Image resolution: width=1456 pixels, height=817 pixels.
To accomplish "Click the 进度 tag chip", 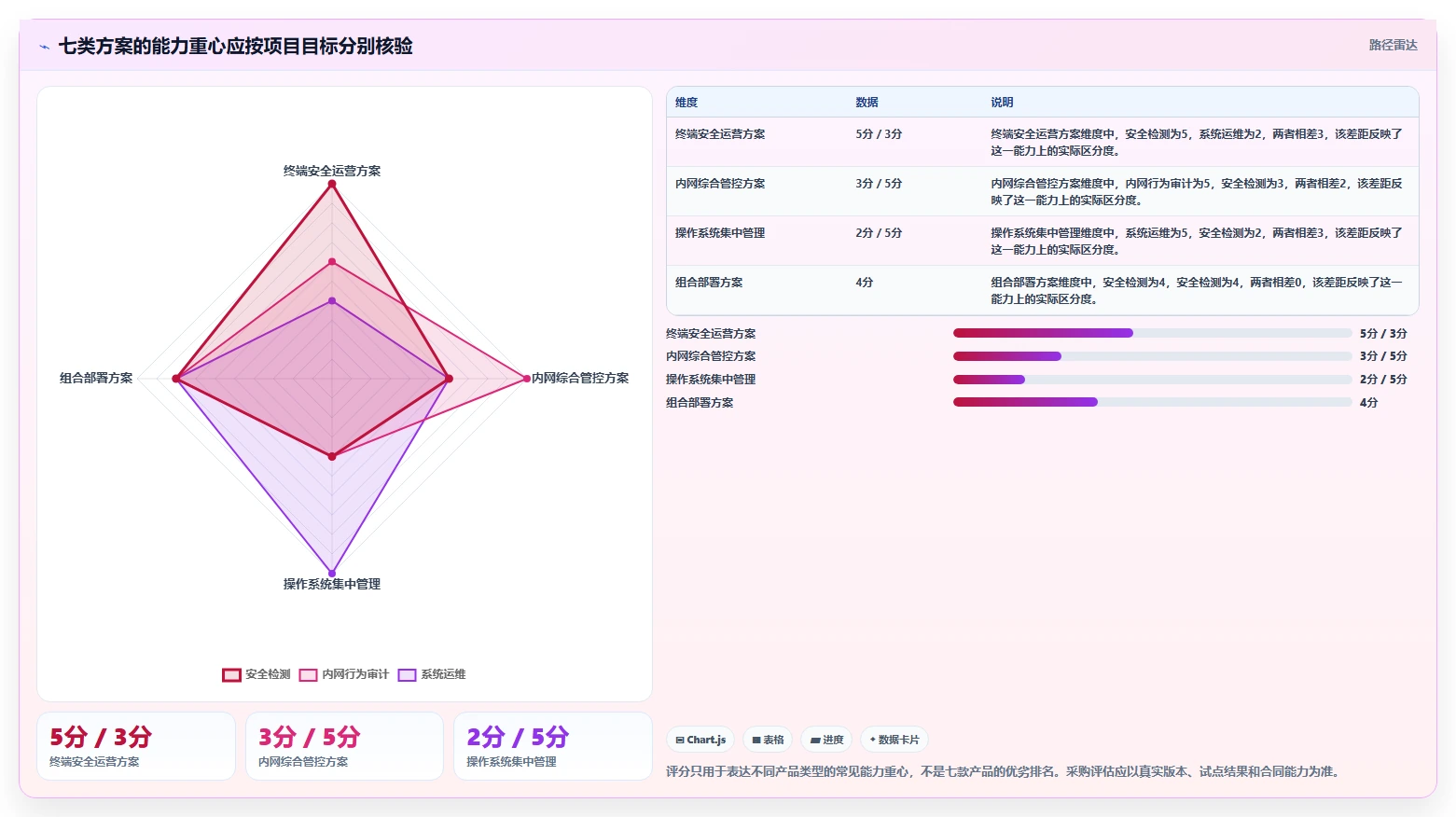I will 826,740.
